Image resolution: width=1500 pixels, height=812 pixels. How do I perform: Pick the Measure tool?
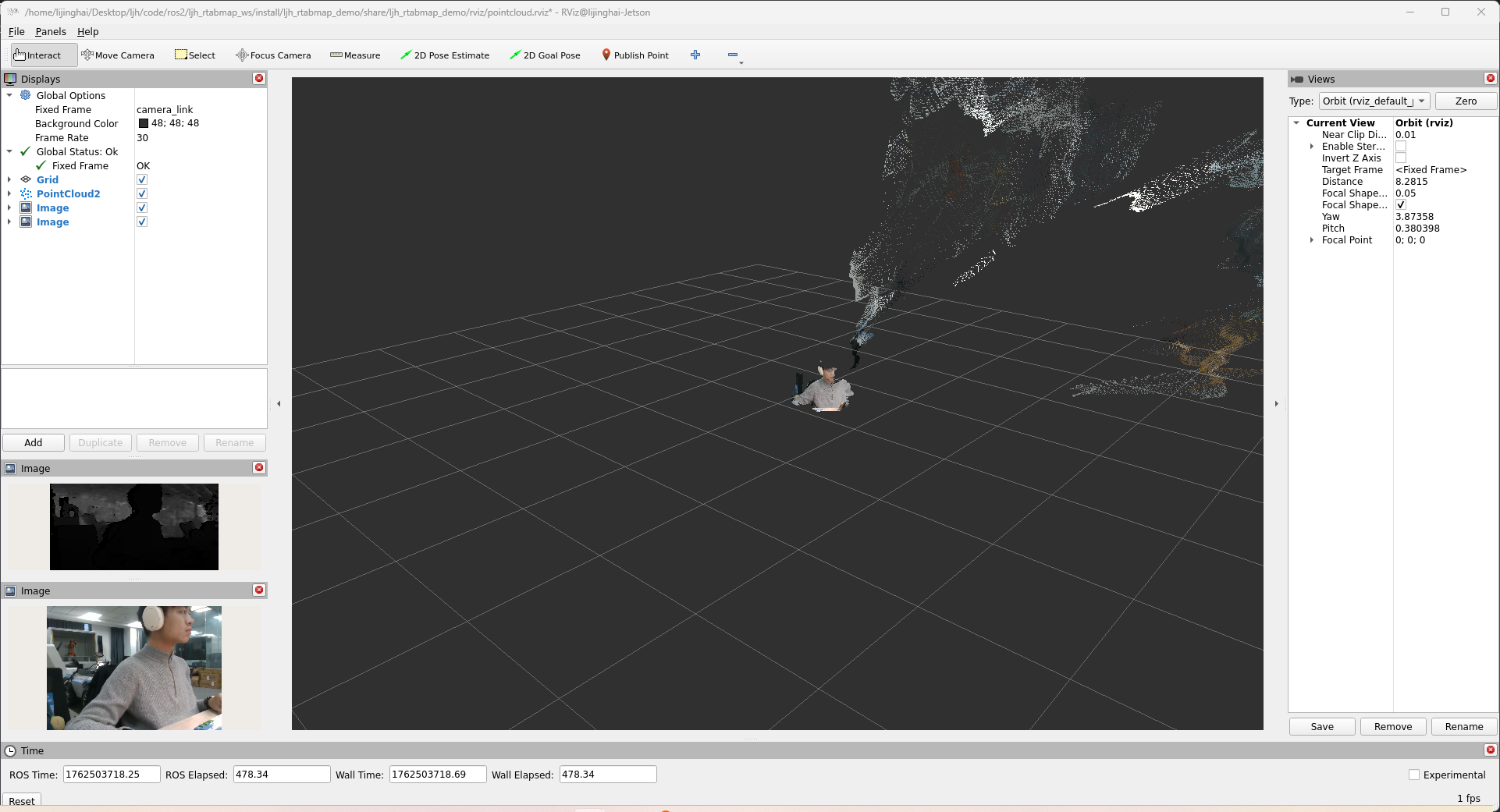(x=355, y=55)
